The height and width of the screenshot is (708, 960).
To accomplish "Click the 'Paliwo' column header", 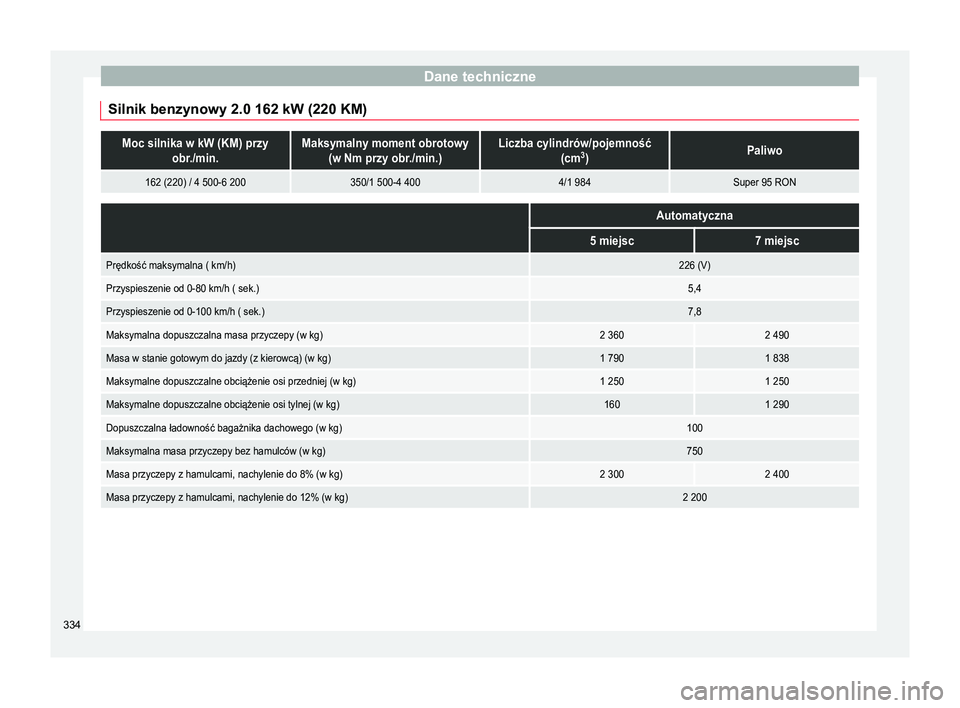I will (763, 151).
